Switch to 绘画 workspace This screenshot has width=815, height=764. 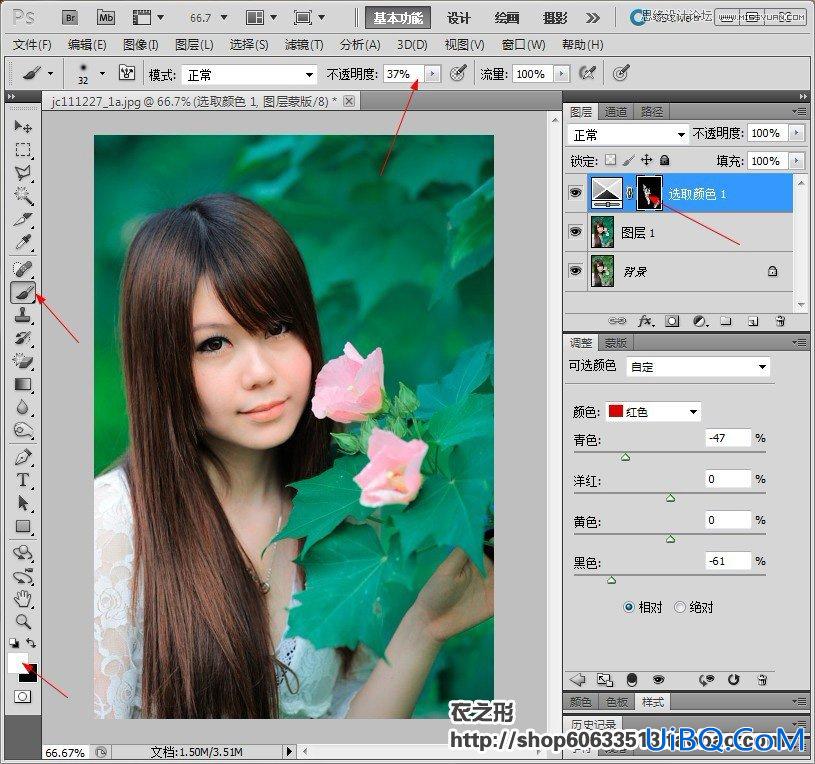point(507,18)
